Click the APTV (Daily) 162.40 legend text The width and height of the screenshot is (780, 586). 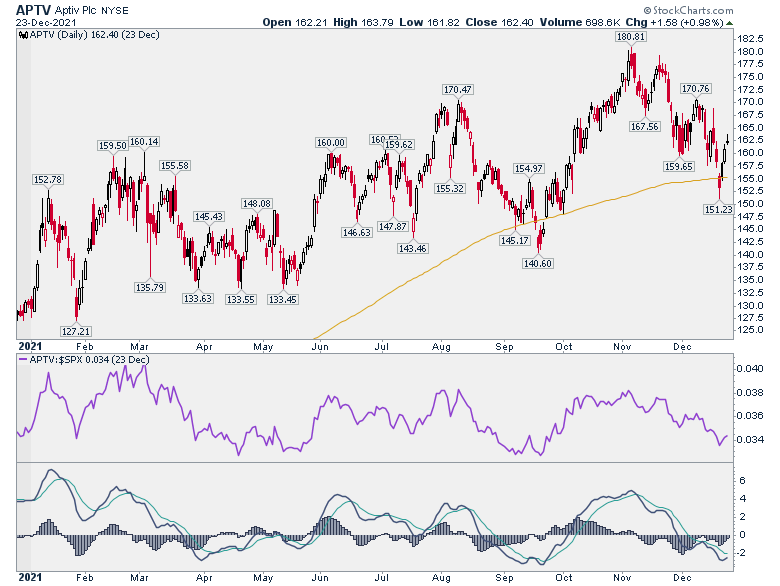[95, 35]
